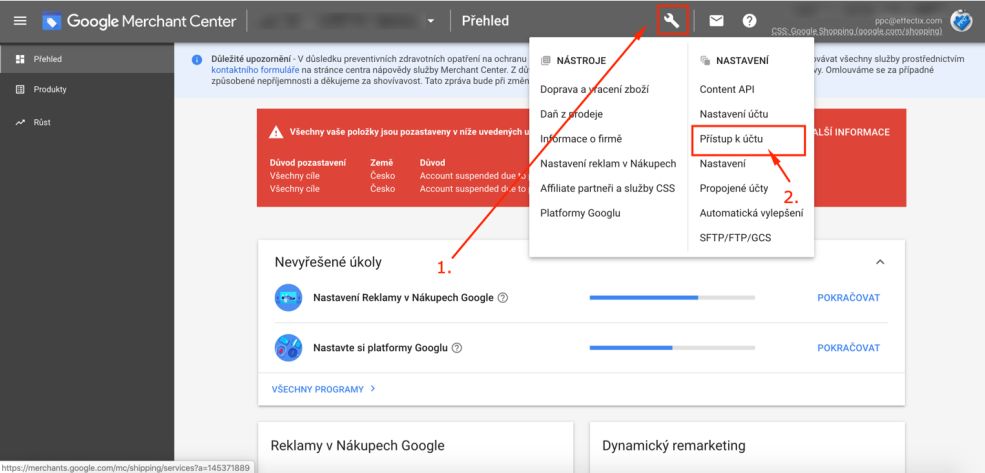Image resolution: width=985 pixels, height=473 pixels.
Task: Open Informace o firmě menu item
Action: pos(580,139)
